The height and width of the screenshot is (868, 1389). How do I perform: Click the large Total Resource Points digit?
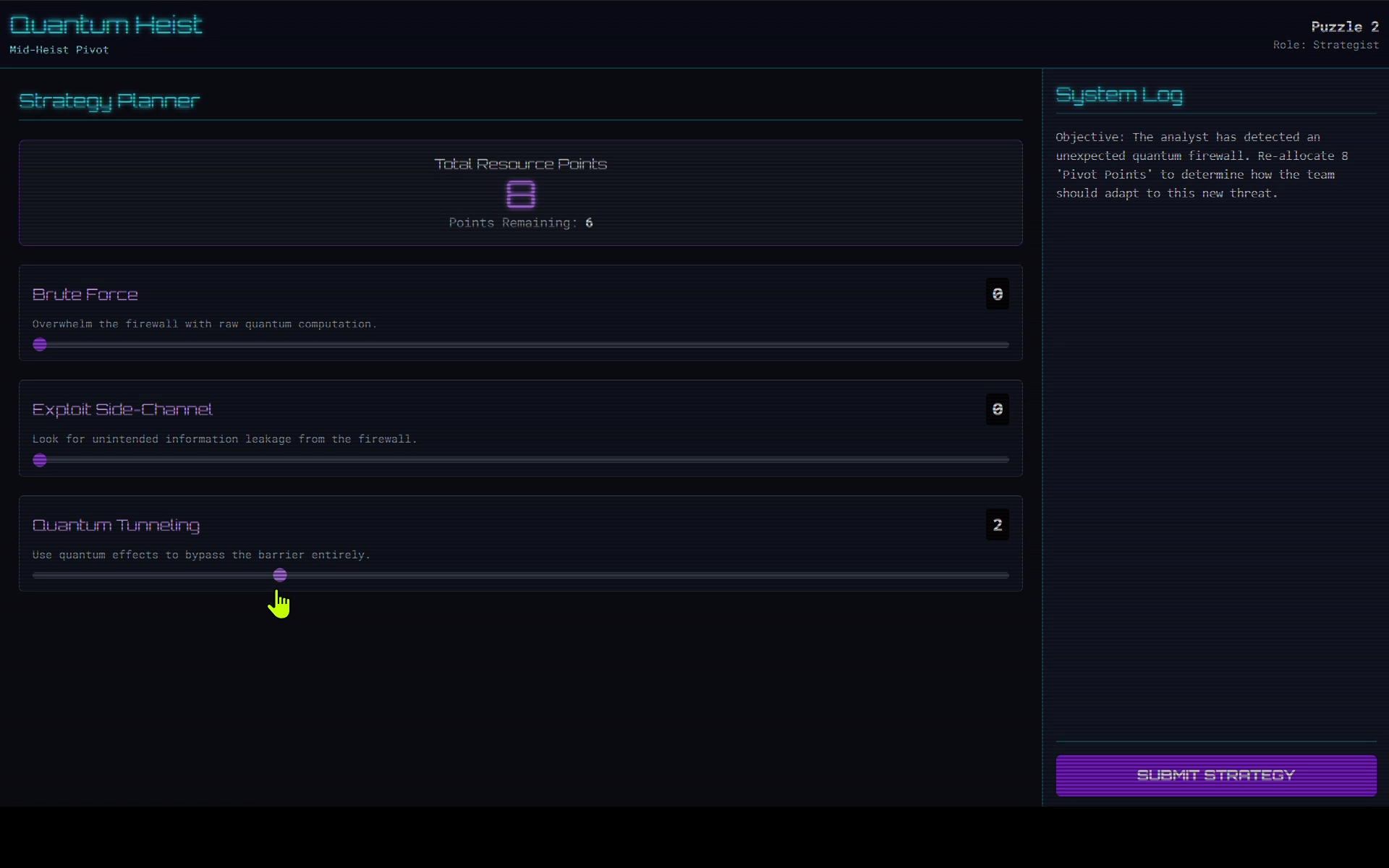tap(520, 194)
